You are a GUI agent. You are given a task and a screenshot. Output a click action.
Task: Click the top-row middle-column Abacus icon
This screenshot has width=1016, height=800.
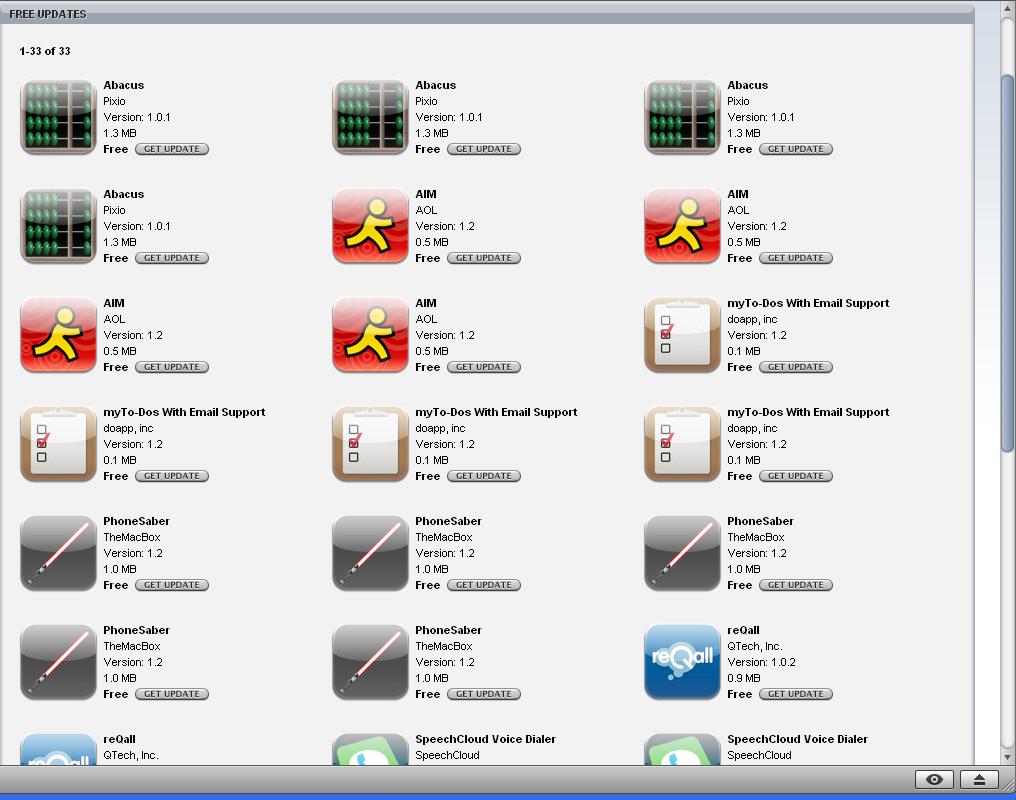coord(370,117)
